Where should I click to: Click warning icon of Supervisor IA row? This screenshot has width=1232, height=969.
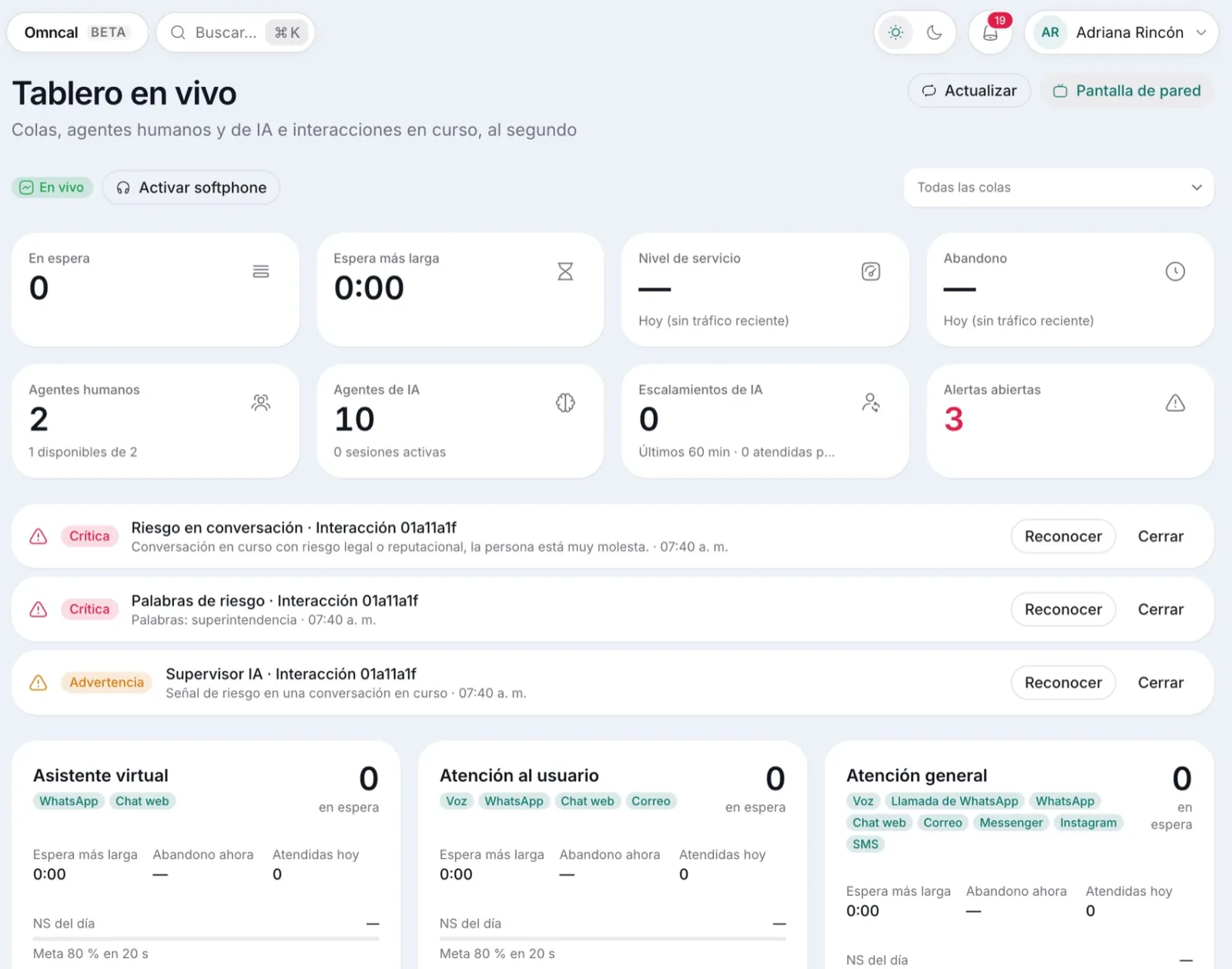(38, 682)
